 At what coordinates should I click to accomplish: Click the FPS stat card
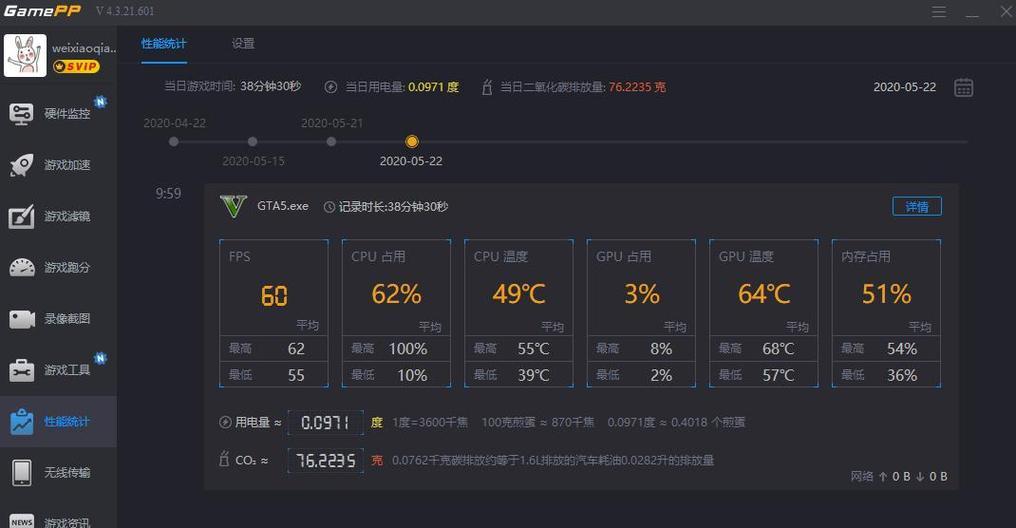pyautogui.click(x=274, y=314)
